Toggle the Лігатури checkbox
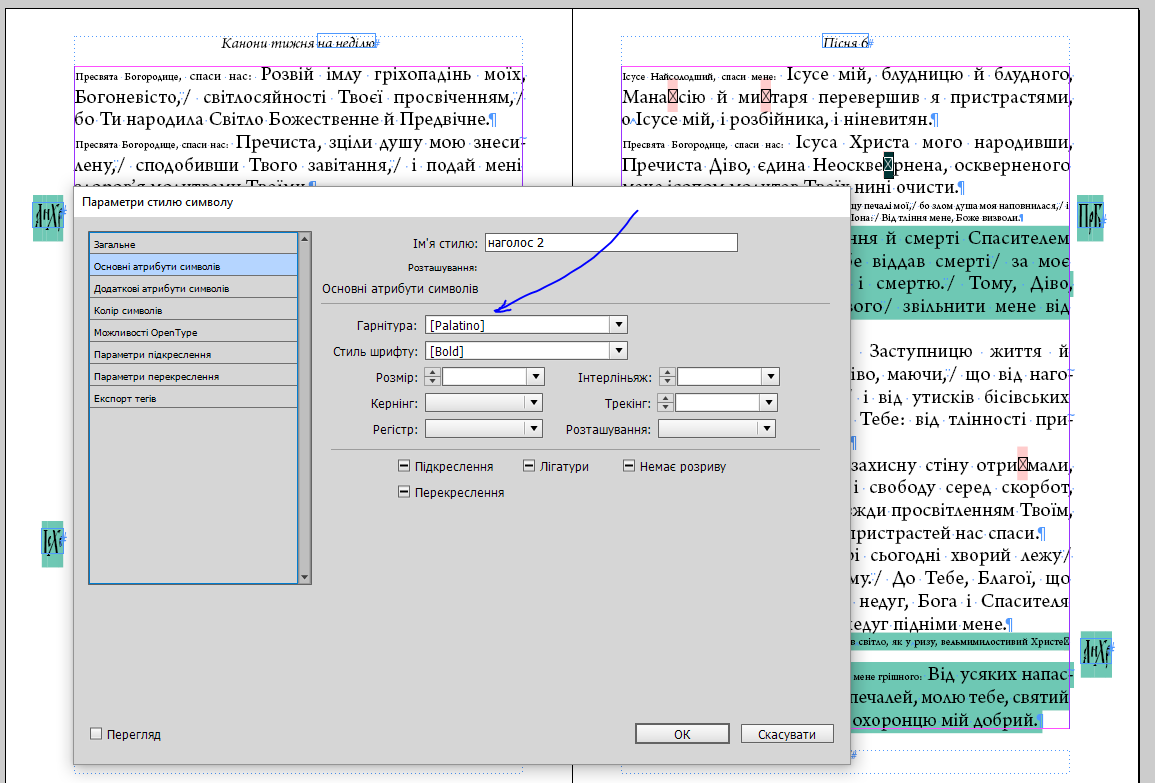This screenshot has height=783, width=1155. (529, 466)
